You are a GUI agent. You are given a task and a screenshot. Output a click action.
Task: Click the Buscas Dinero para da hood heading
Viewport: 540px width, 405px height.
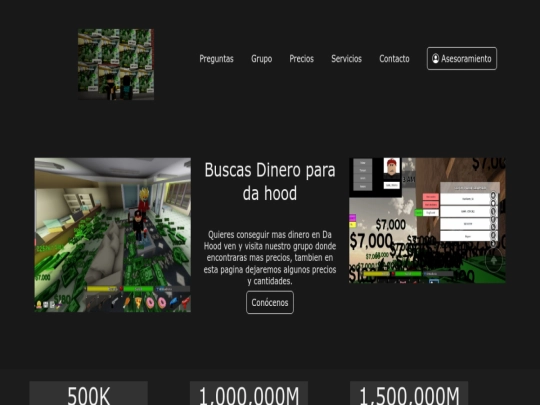point(270,181)
